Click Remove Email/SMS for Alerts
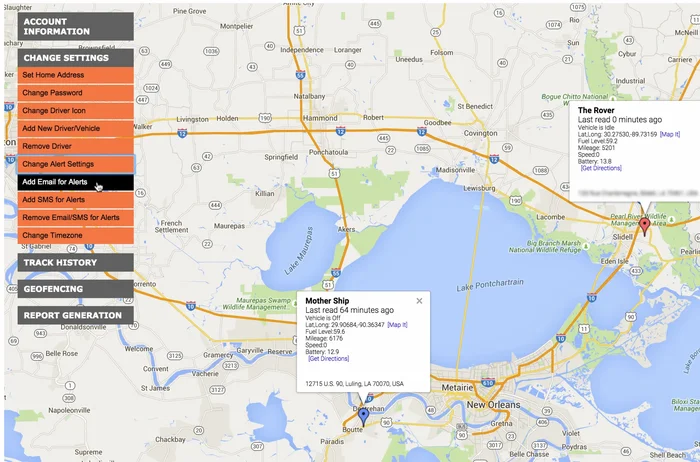The height and width of the screenshot is (462, 700). click(x=75, y=217)
